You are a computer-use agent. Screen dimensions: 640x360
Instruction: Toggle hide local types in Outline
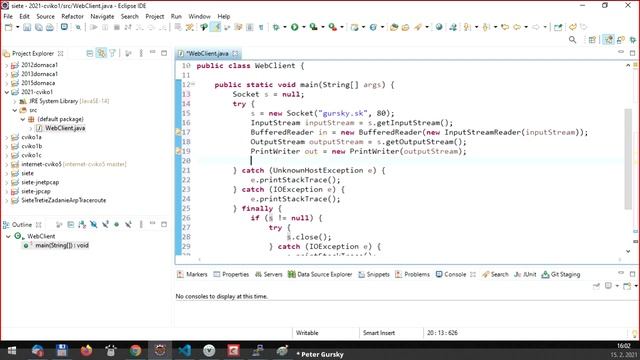click(128, 224)
